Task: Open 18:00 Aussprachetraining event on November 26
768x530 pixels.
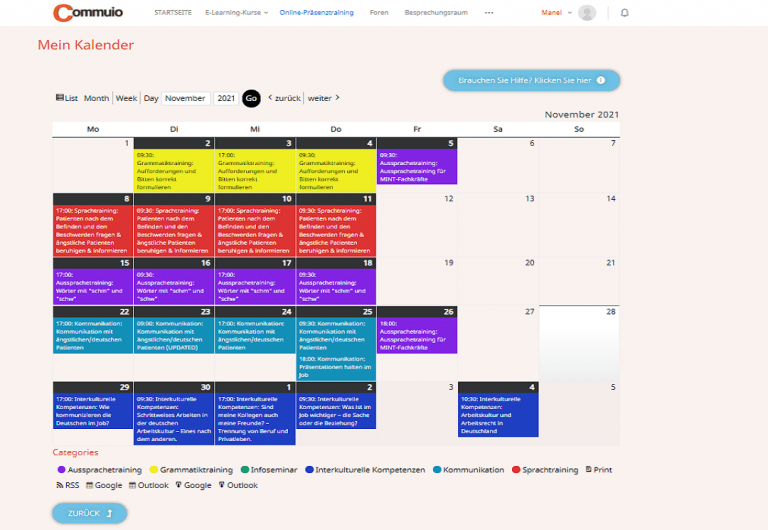Action: click(x=417, y=336)
